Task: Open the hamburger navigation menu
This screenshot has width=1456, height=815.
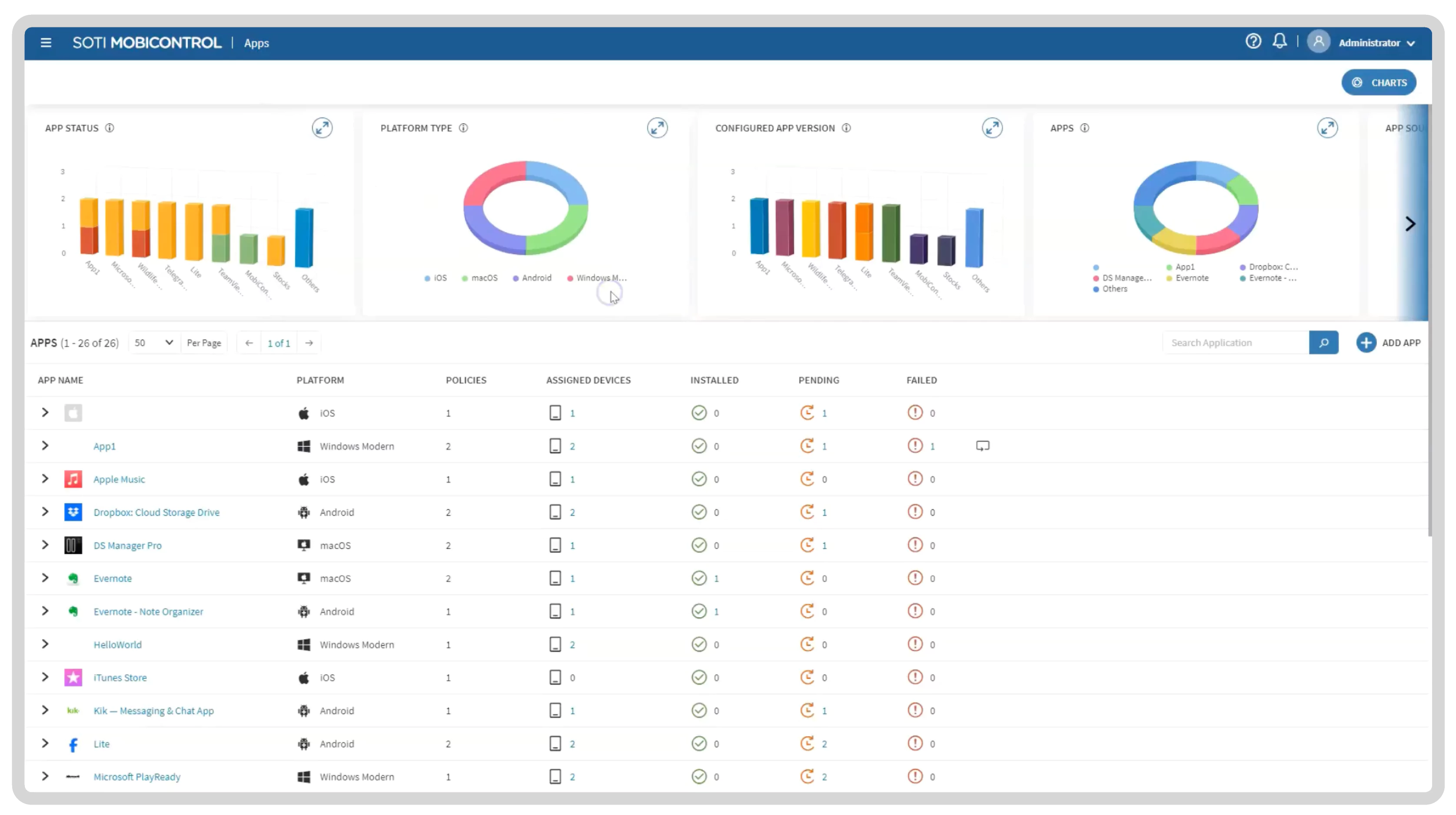Action: pyautogui.click(x=46, y=43)
